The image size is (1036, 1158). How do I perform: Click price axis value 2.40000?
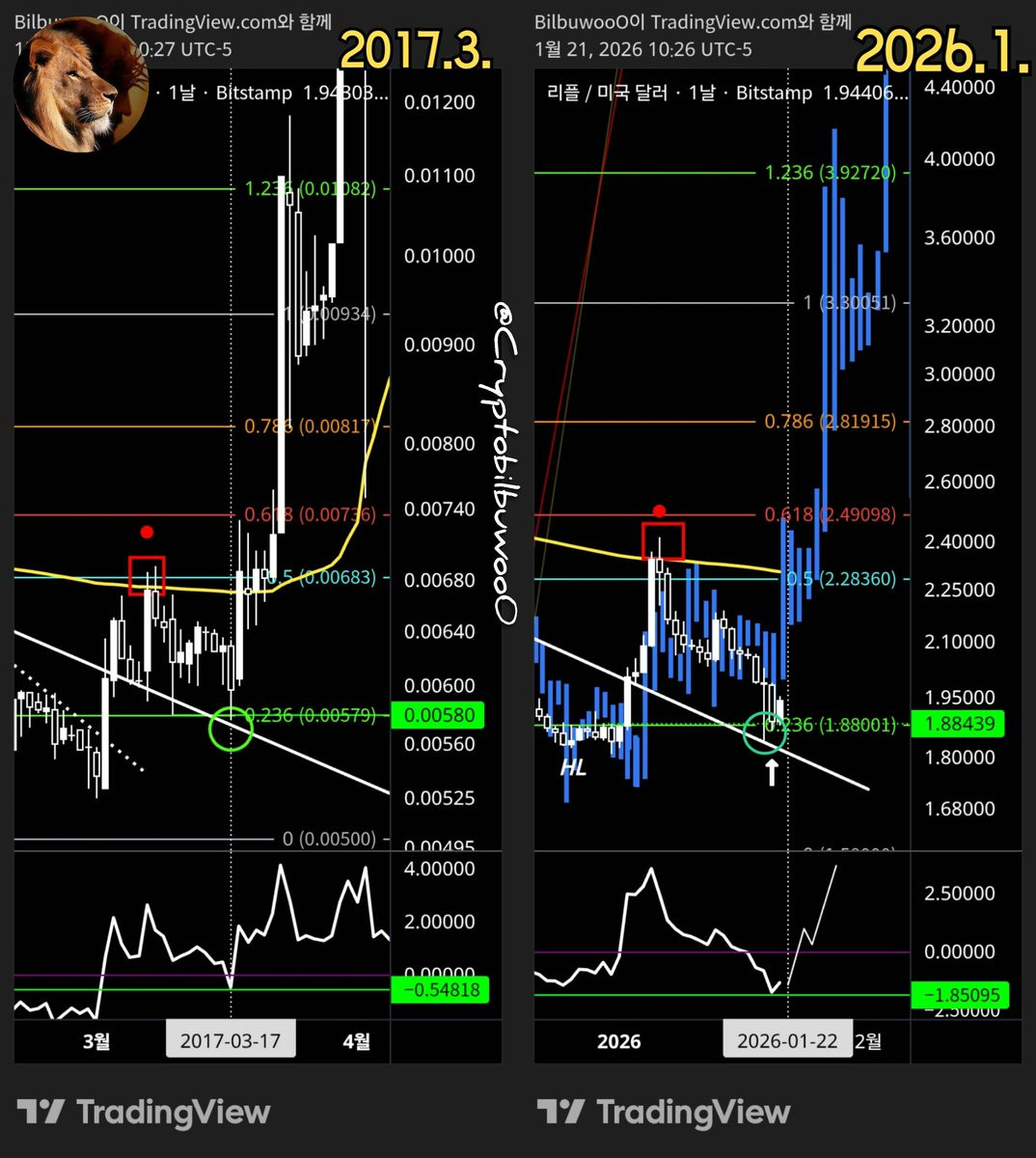[x=959, y=542]
